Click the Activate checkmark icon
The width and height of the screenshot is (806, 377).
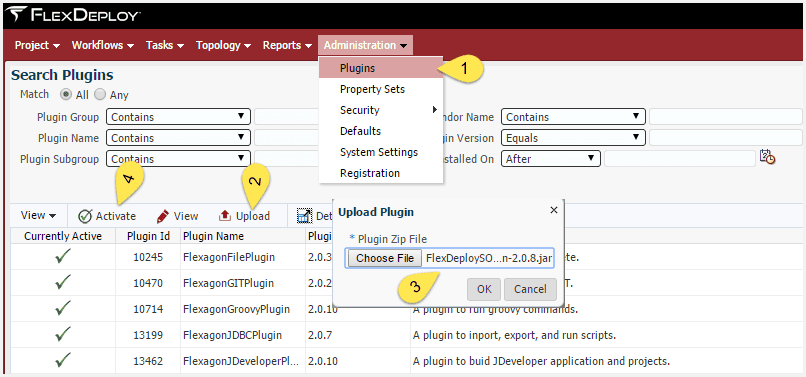(85, 216)
